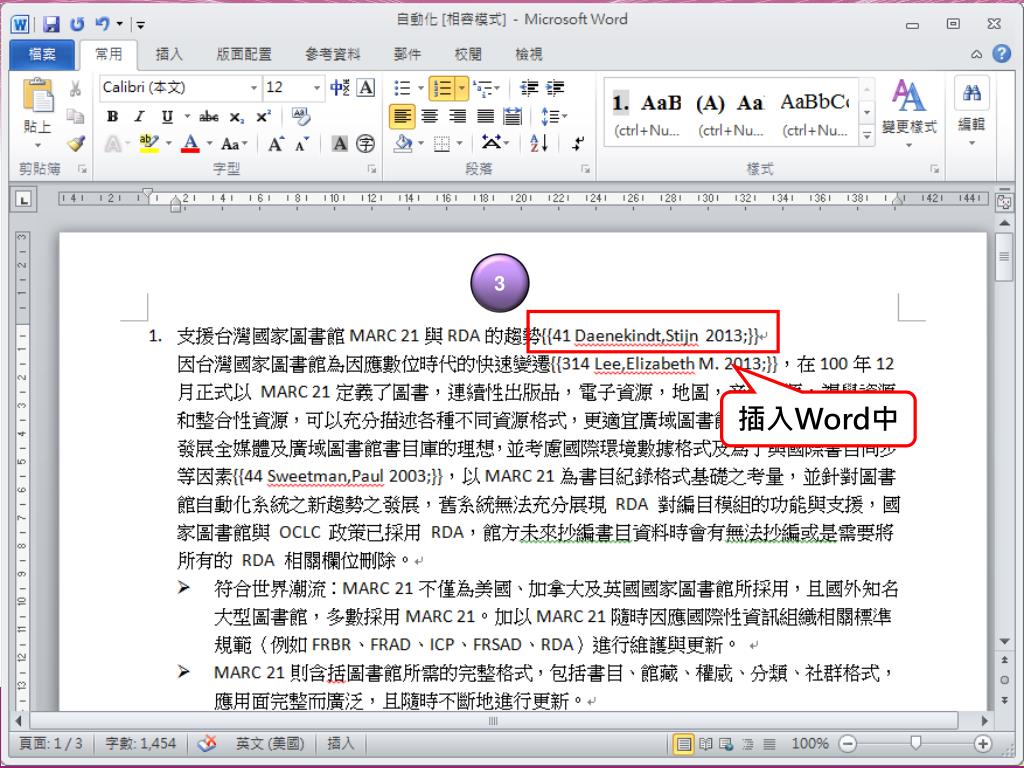The width and height of the screenshot is (1024, 768).
Task: Show paragraph marks icon
Action: tap(578, 143)
